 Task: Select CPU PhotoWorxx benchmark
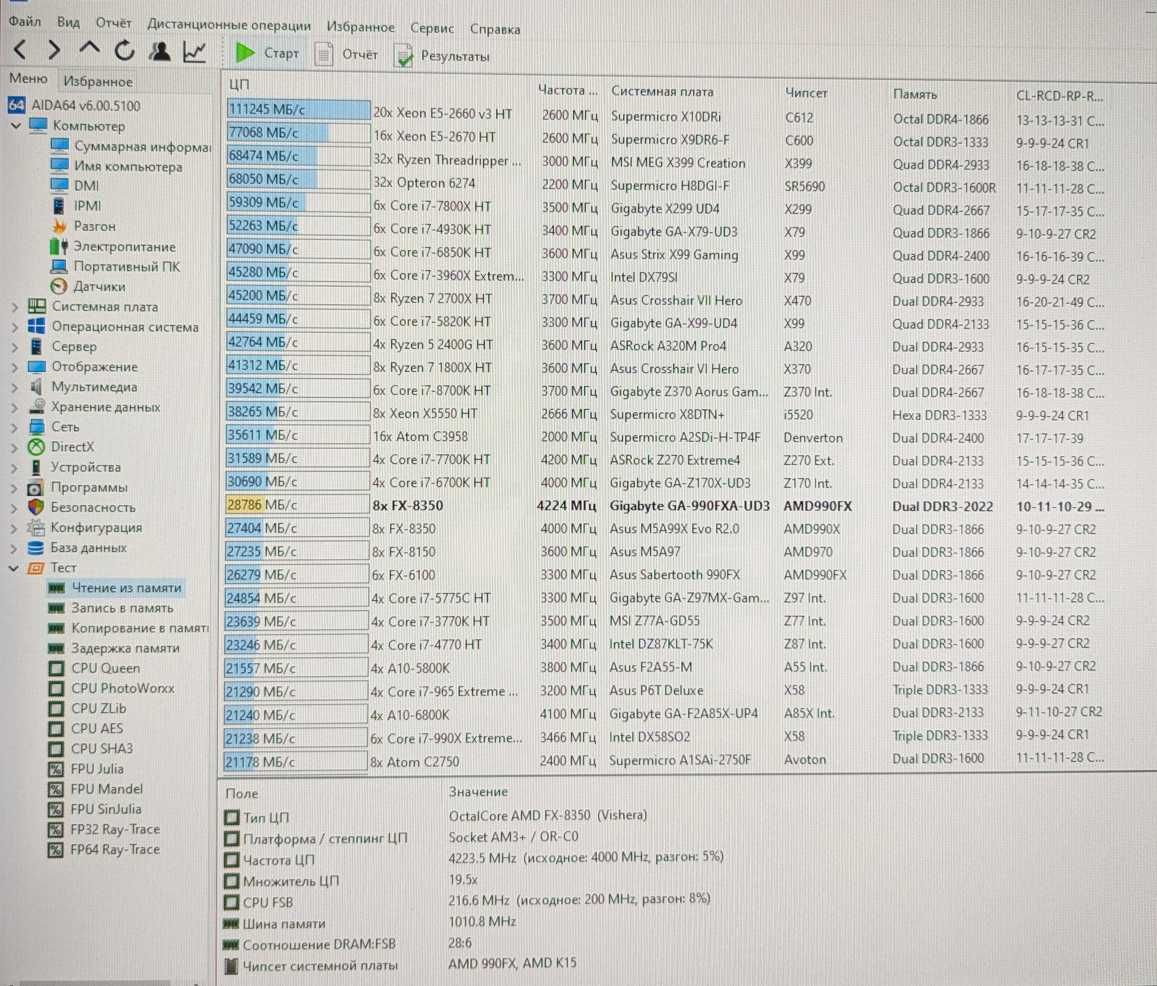point(111,688)
